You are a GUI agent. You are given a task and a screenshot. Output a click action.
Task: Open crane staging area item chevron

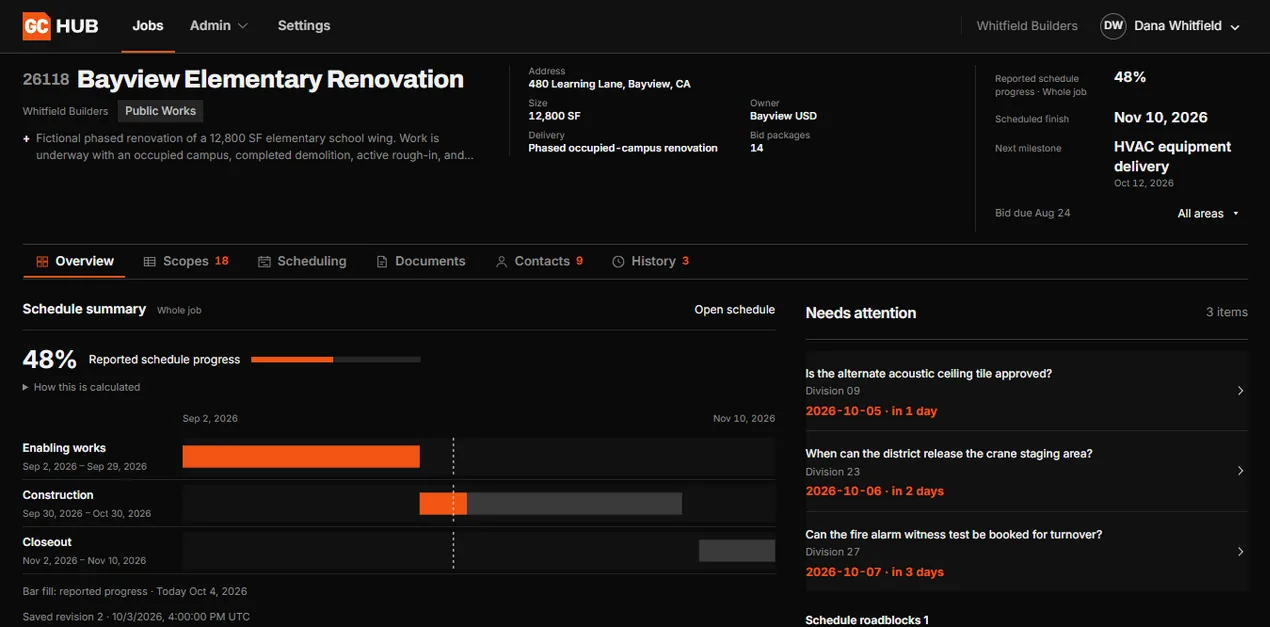point(1240,471)
